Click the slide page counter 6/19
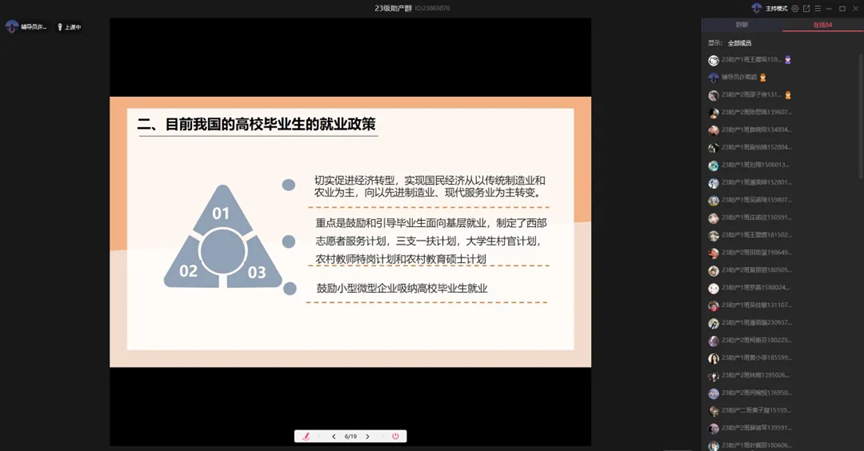The height and width of the screenshot is (451, 864). pyautogui.click(x=351, y=436)
